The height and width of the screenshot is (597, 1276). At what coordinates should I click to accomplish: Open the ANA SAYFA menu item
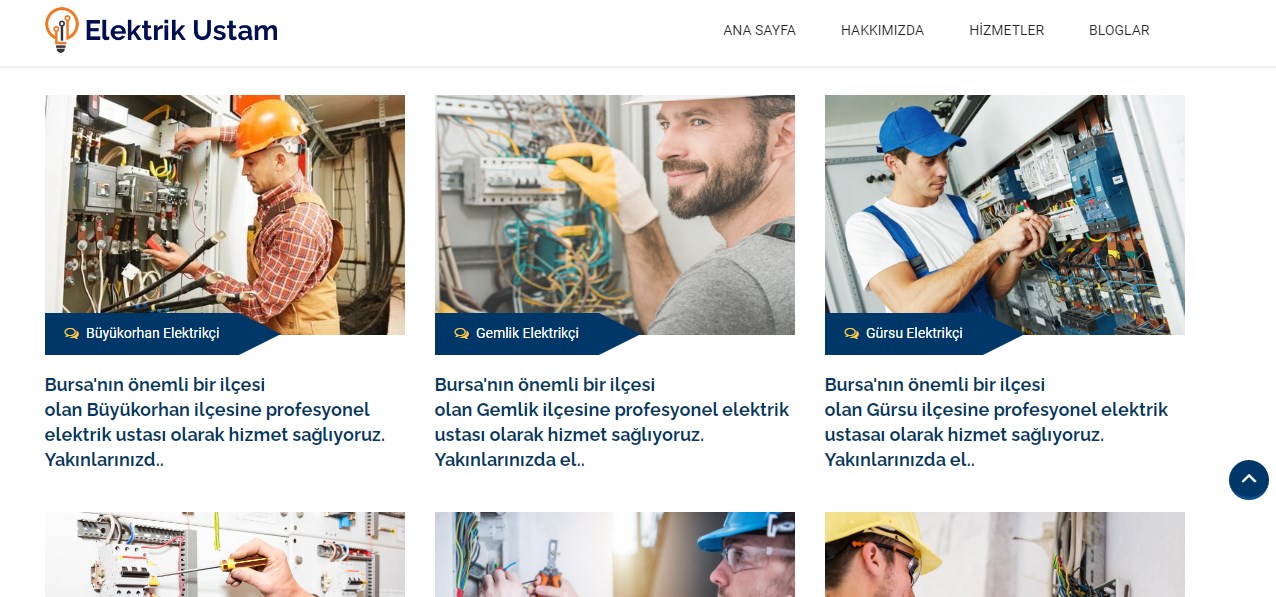pyautogui.click(x=760, y=30)
